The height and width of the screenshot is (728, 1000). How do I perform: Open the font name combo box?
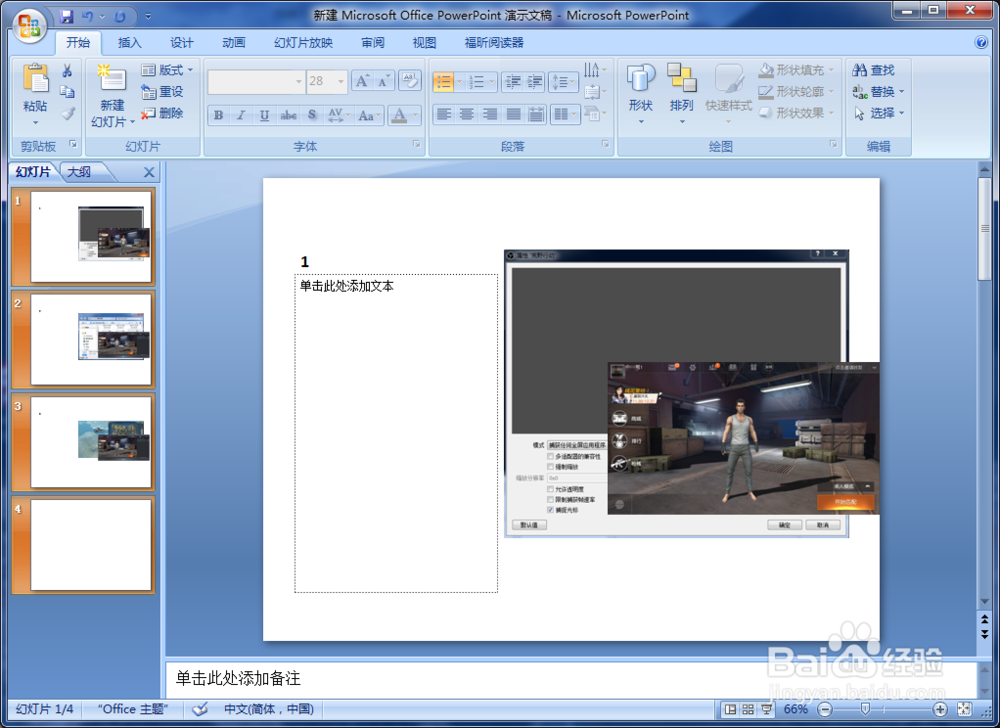click(x=255, y=82)
